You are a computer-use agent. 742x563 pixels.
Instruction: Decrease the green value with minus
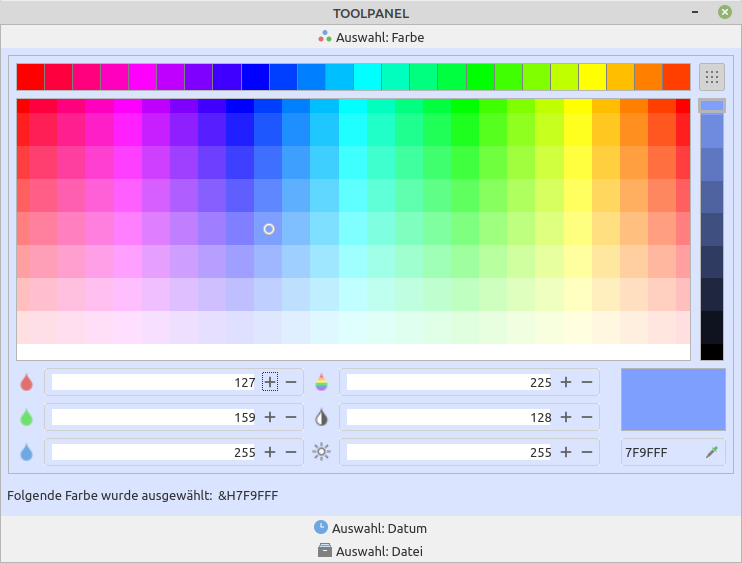click(291, 417)
